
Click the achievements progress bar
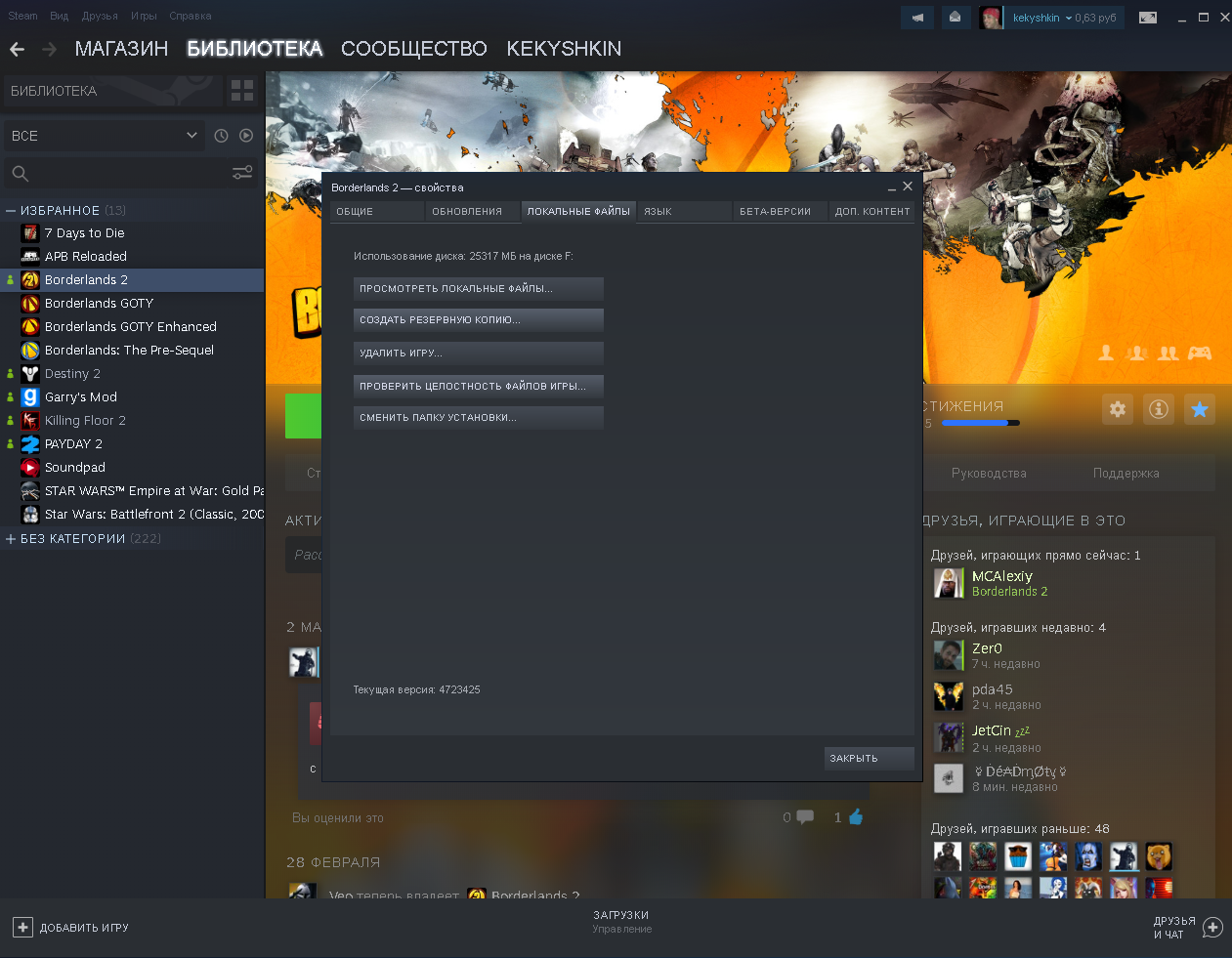pos(980,423)
